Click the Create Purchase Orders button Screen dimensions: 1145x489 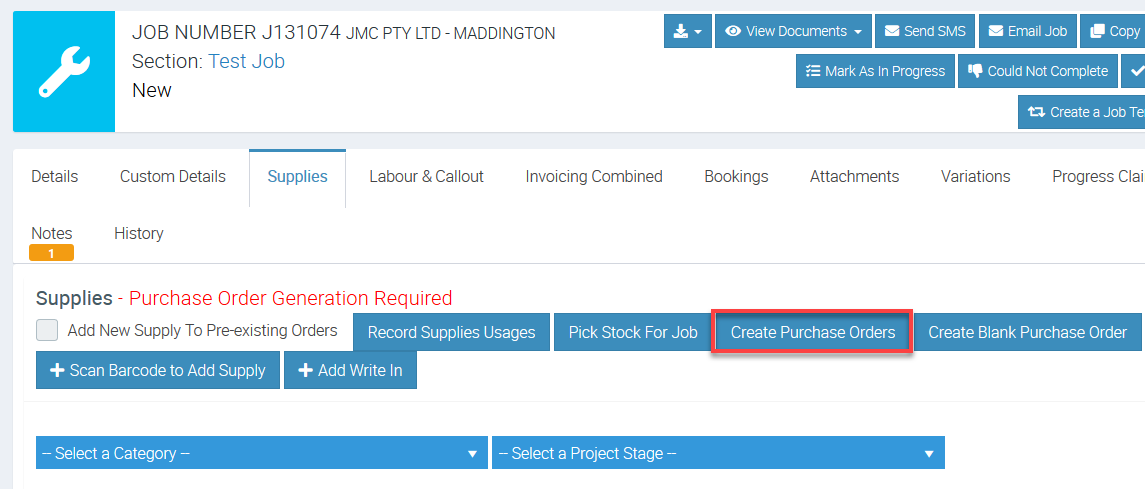[x=812, y=332]
